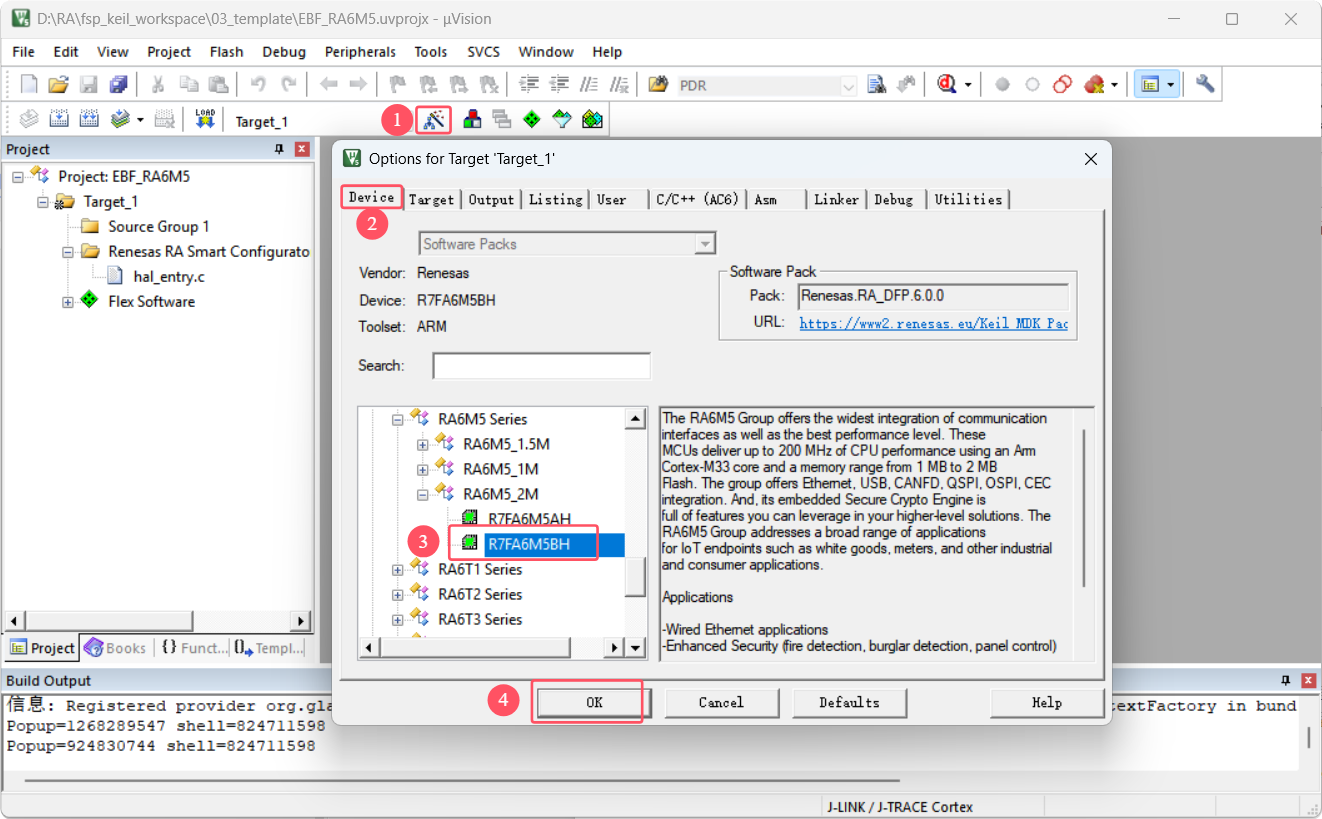Select the RA6T3 Series entry
Screen dimensions: 1322x819
(x=480, y=619)
